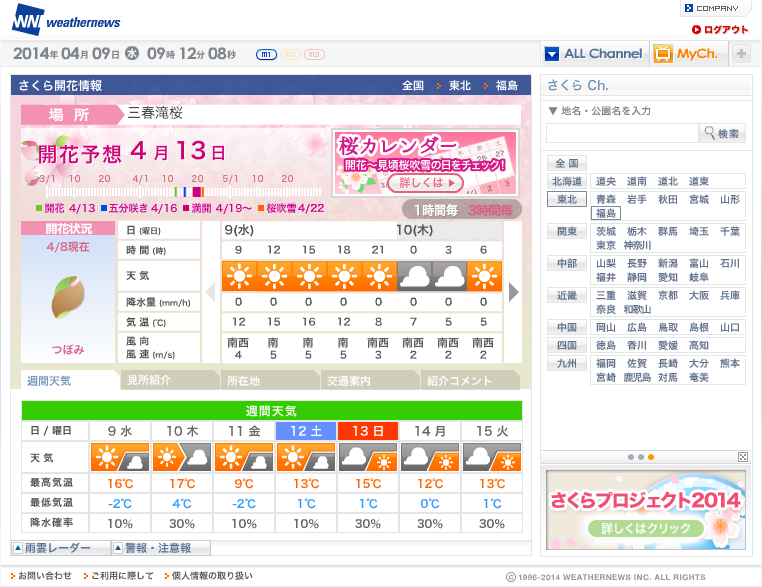Expand 警報・注意報 panel
The width and height of the screenshot is (762, 587).
[161, 548]
